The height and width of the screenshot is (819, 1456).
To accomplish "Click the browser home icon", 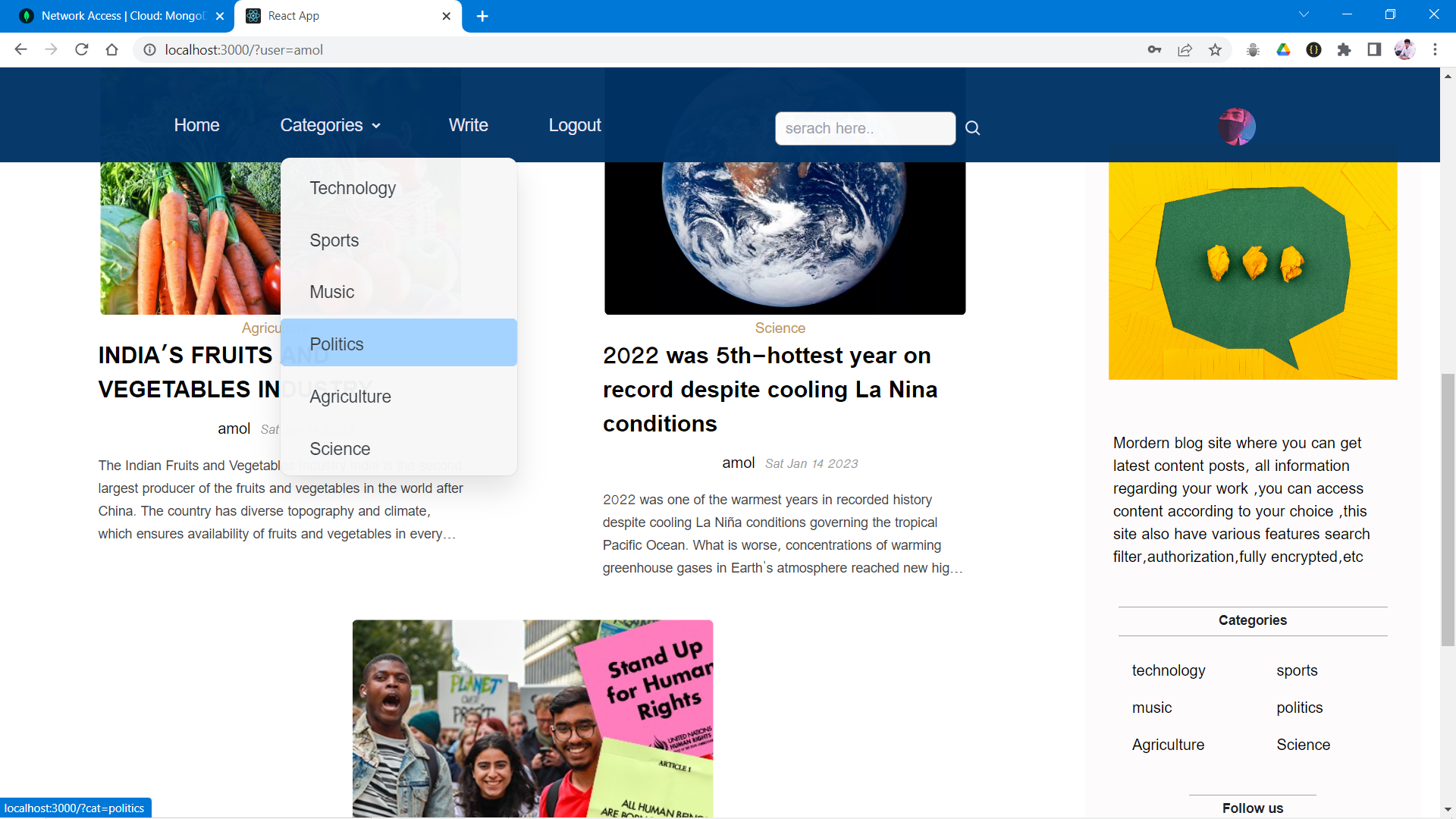I will coord(112,50).
